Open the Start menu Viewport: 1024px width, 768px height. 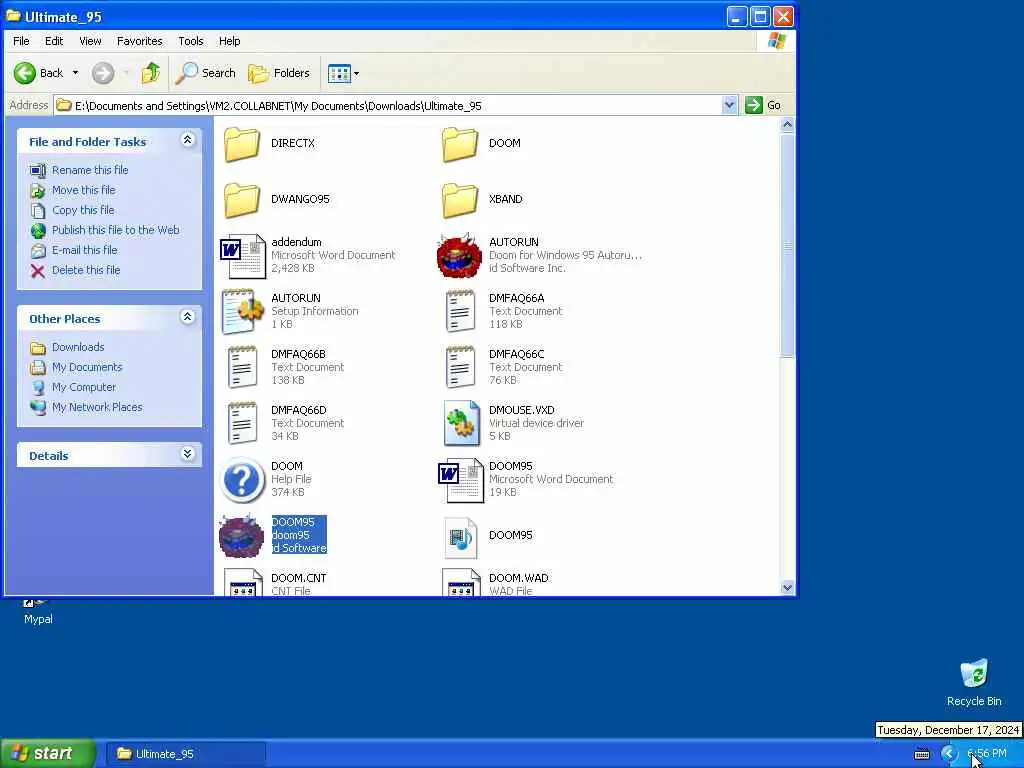[48, 754]
